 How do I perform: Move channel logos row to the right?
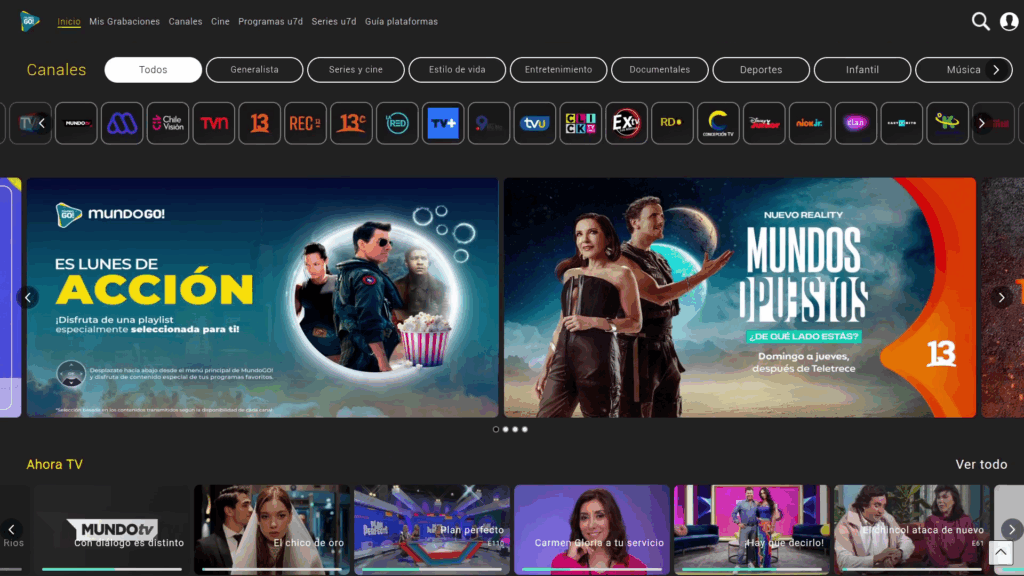point(981,123)
